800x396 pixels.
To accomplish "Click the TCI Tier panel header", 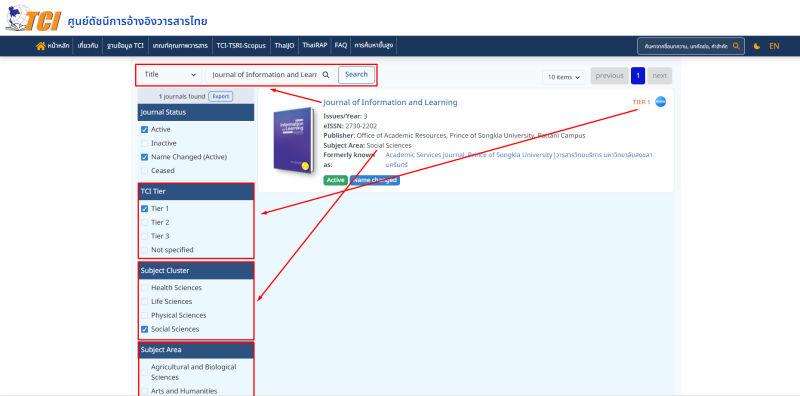I will 196,191.
